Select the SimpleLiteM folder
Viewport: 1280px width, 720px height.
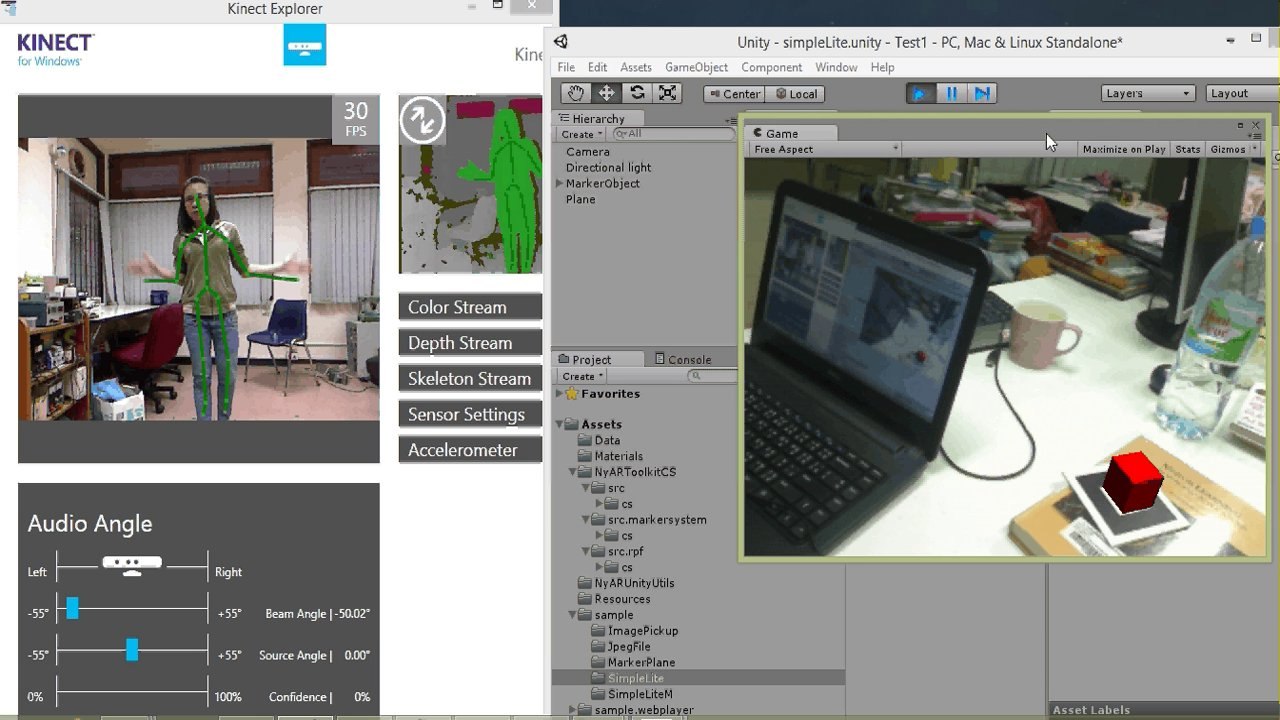pos(631,694)
